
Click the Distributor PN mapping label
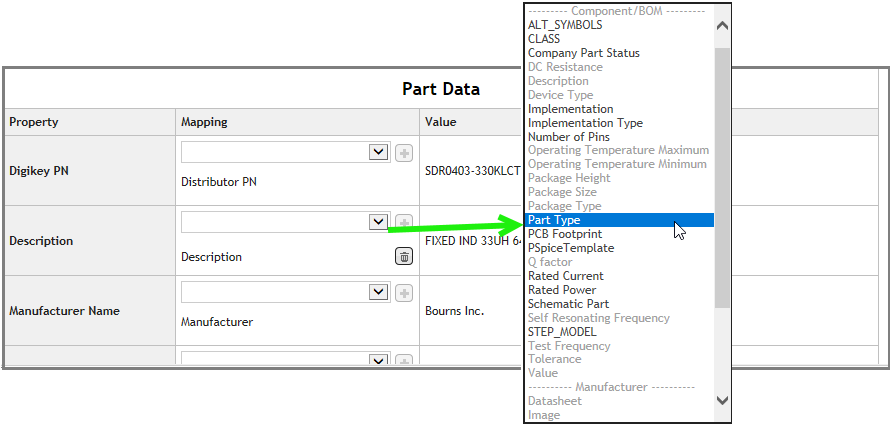click(219, 182)
